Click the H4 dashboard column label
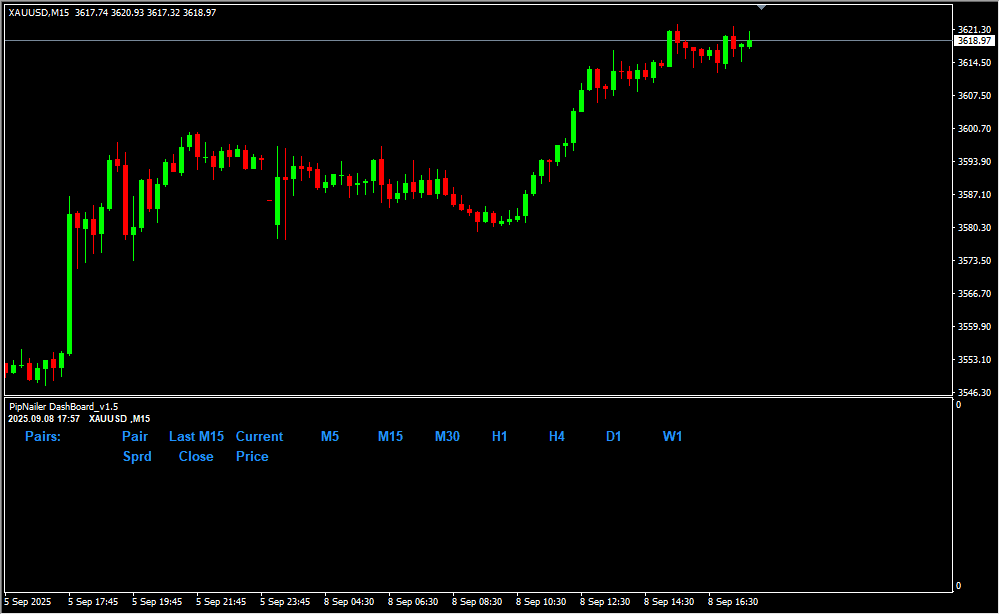Screen dimensions: 1000x615 tap(557, 437)
